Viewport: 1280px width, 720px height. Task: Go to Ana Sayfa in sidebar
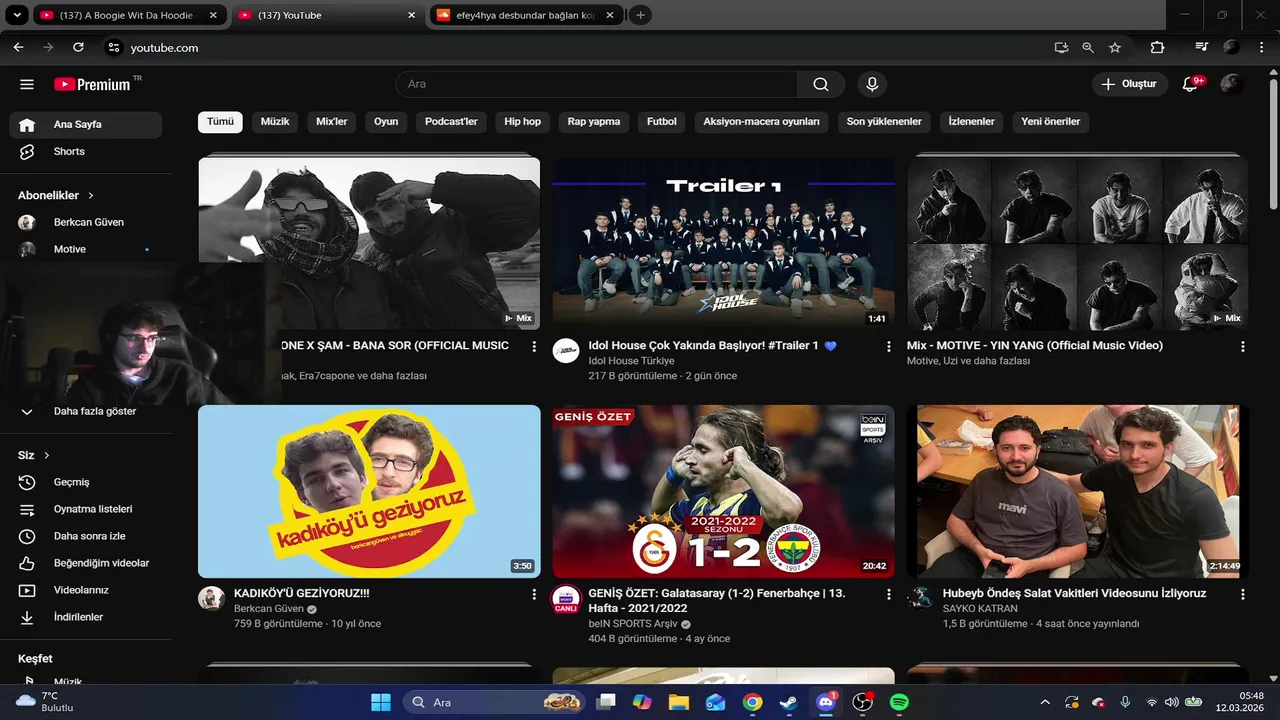[x=86, y=125]
